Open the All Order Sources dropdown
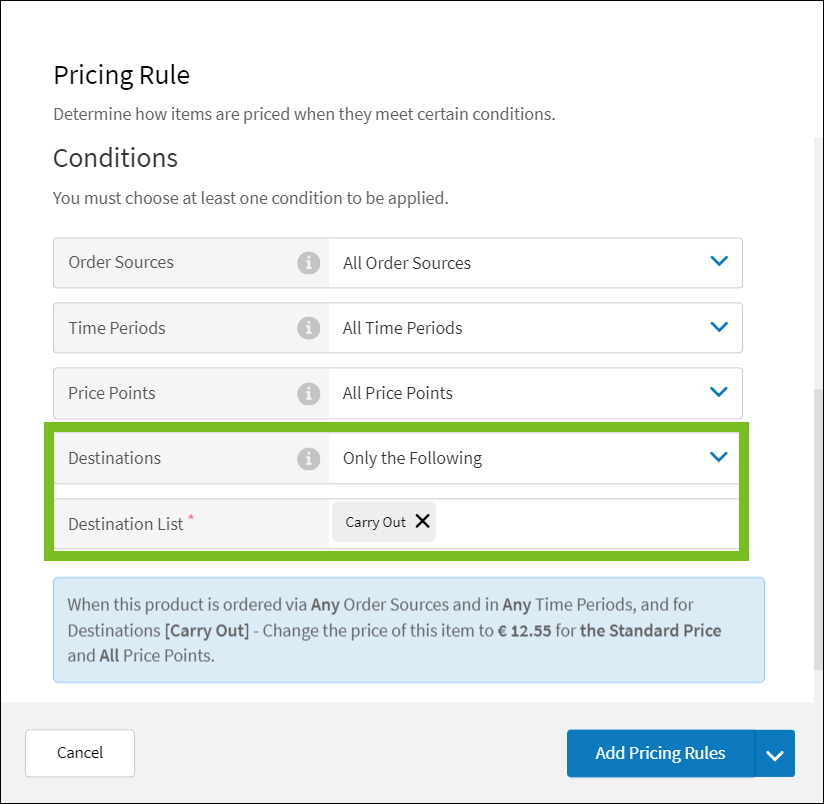The width and height of the screenshot is (824, 804). pos(535,262)
